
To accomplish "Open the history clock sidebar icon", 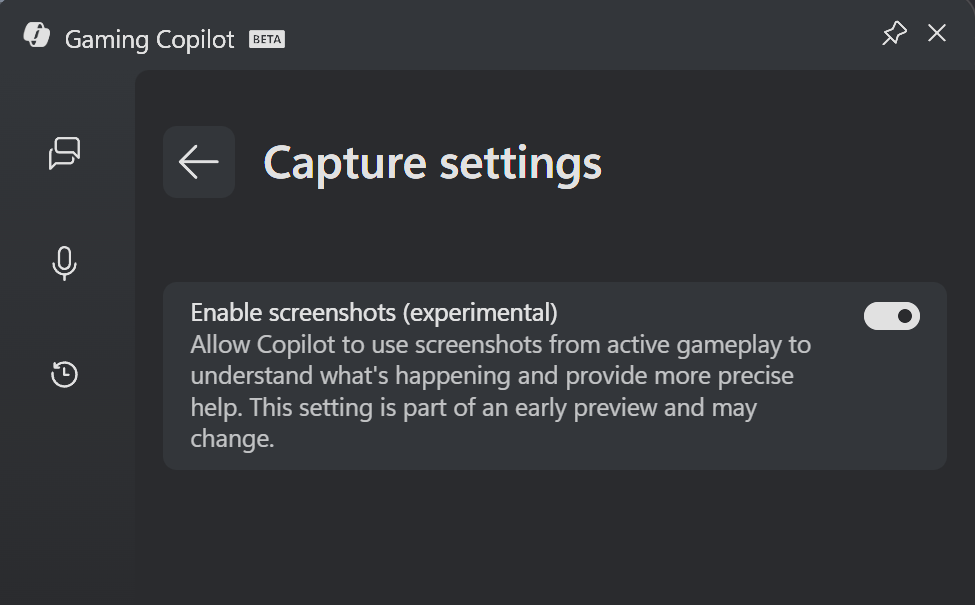I will click(64, 374).
